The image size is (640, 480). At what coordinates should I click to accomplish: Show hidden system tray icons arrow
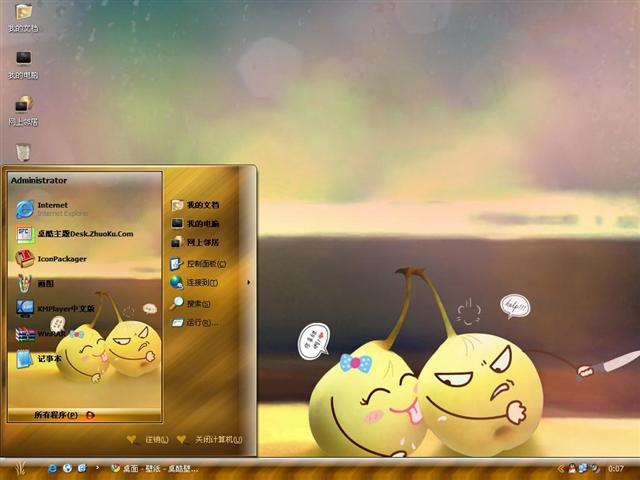coord(561,468)
